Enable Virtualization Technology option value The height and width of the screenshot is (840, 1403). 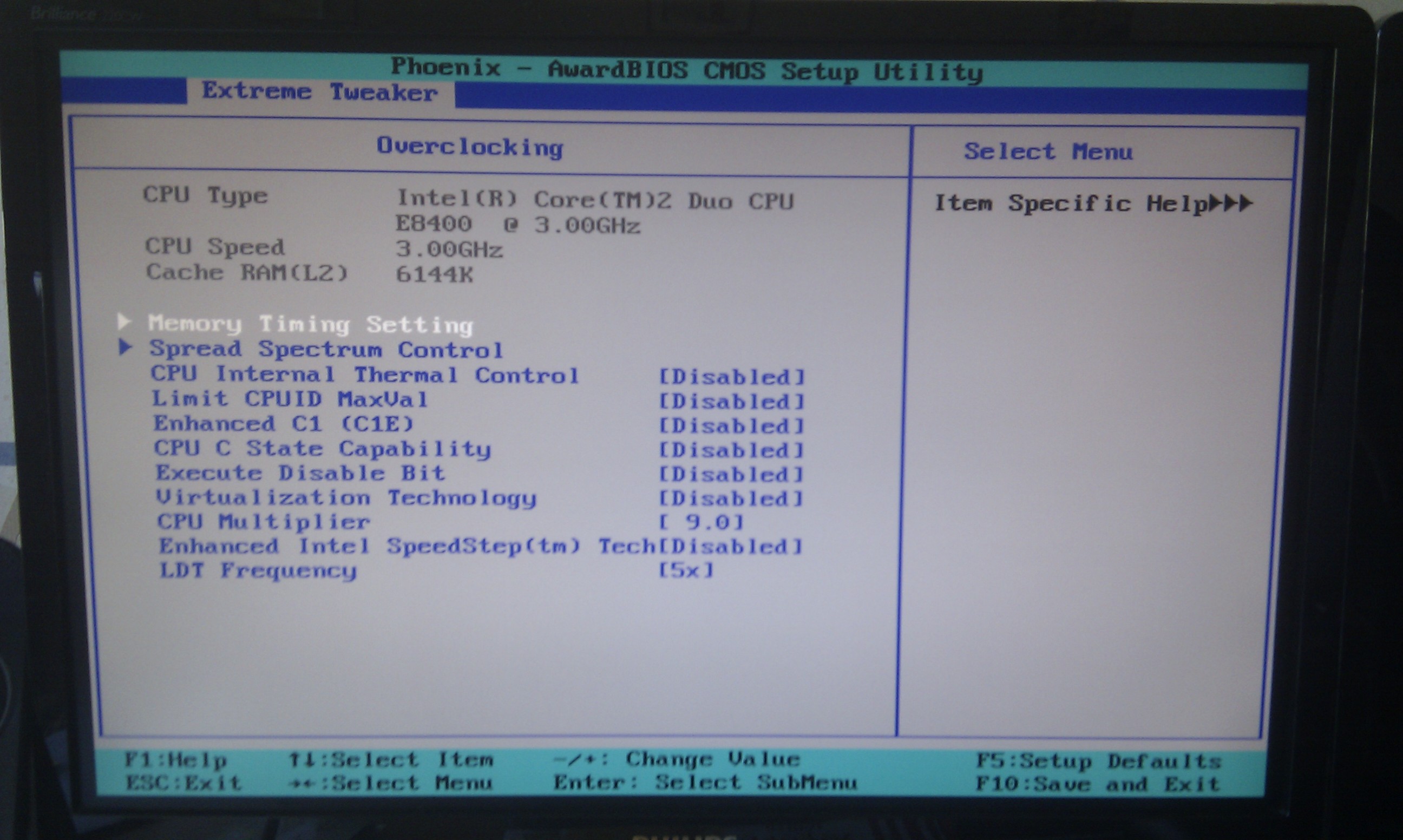coord(731,499)
